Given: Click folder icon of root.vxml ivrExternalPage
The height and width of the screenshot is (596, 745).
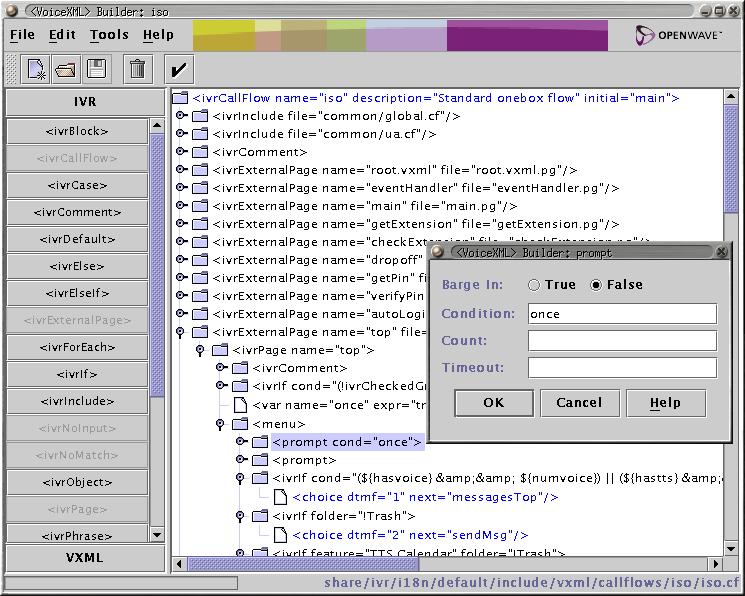Looking at the screenshot, I should tap(200, 170).
